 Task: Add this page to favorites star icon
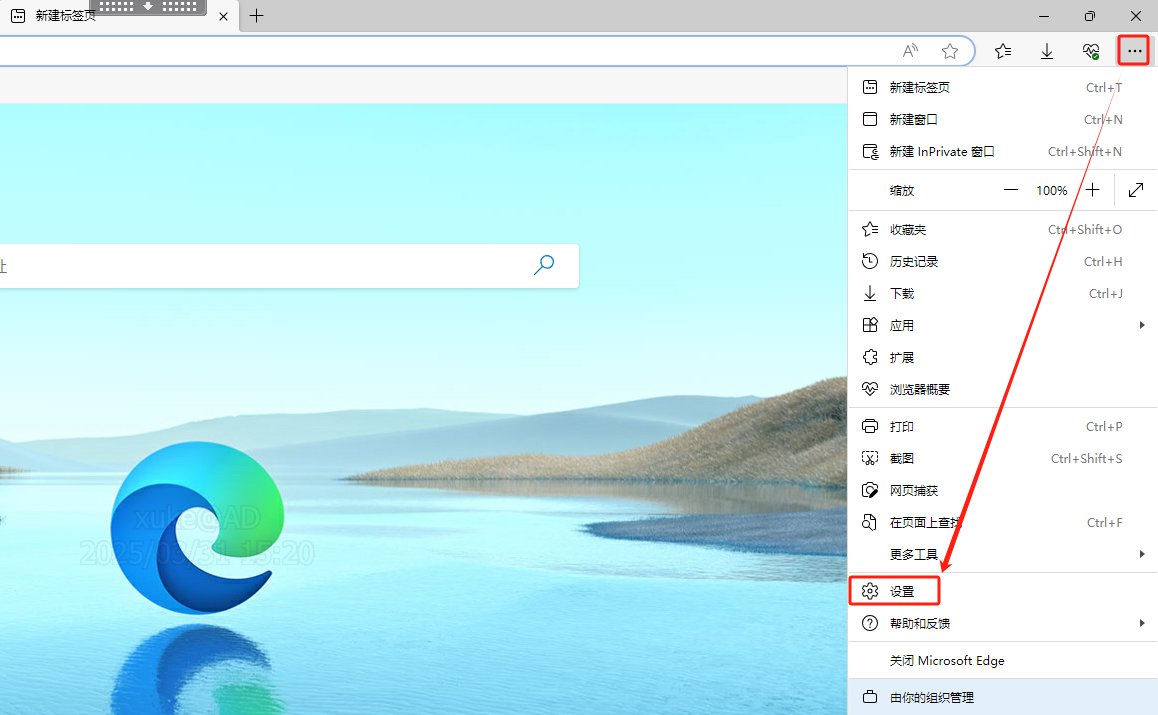(950, 51)
